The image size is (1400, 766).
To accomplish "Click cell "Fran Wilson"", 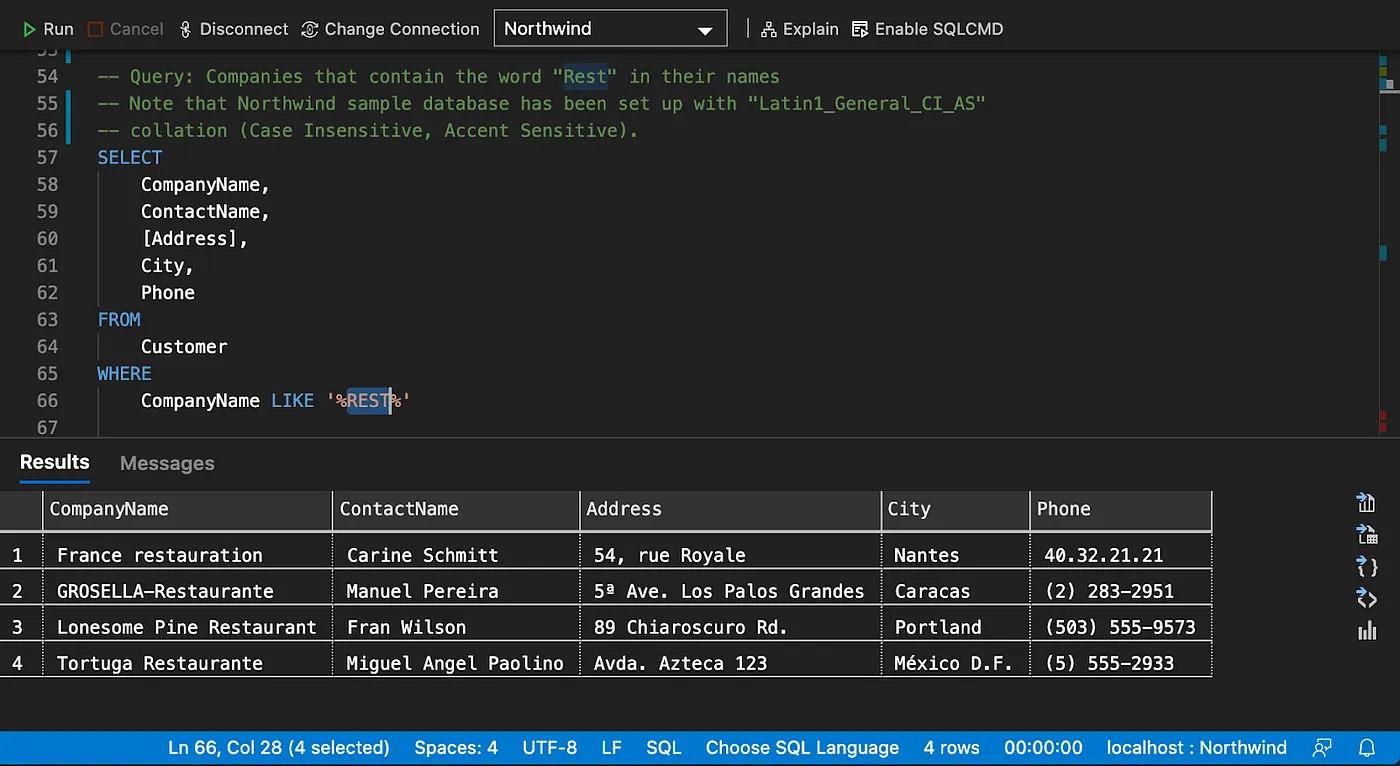I will pos(456,627).
